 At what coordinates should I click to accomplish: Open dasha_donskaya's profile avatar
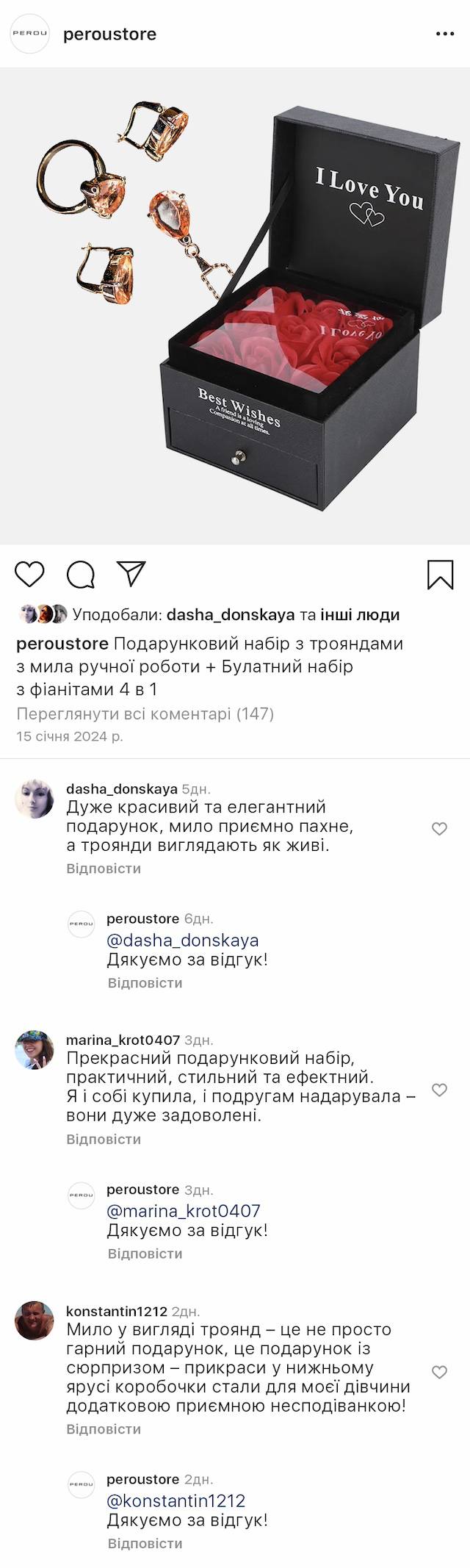[x=35, y=799]
